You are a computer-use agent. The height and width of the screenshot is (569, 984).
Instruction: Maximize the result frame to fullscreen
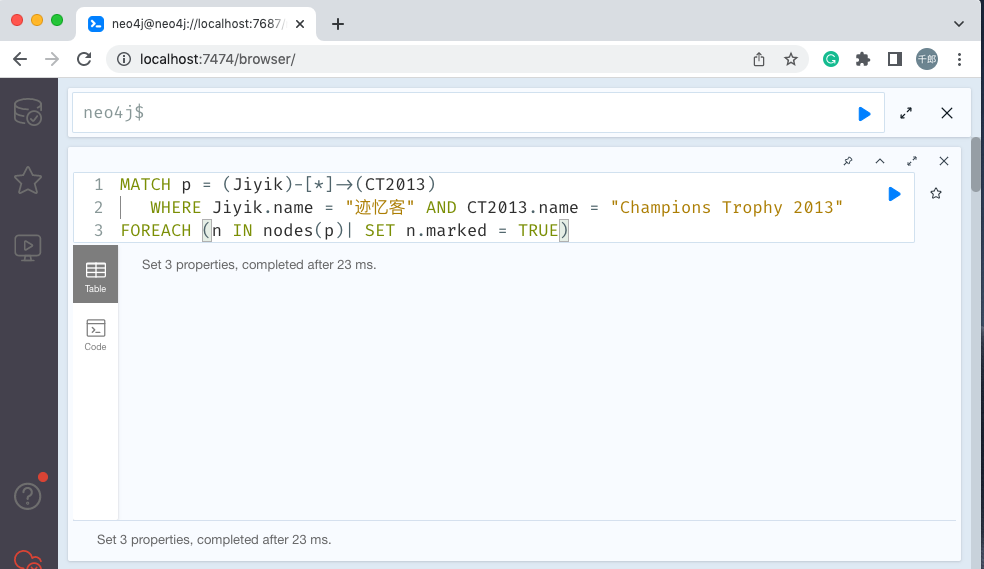point(912,161)
